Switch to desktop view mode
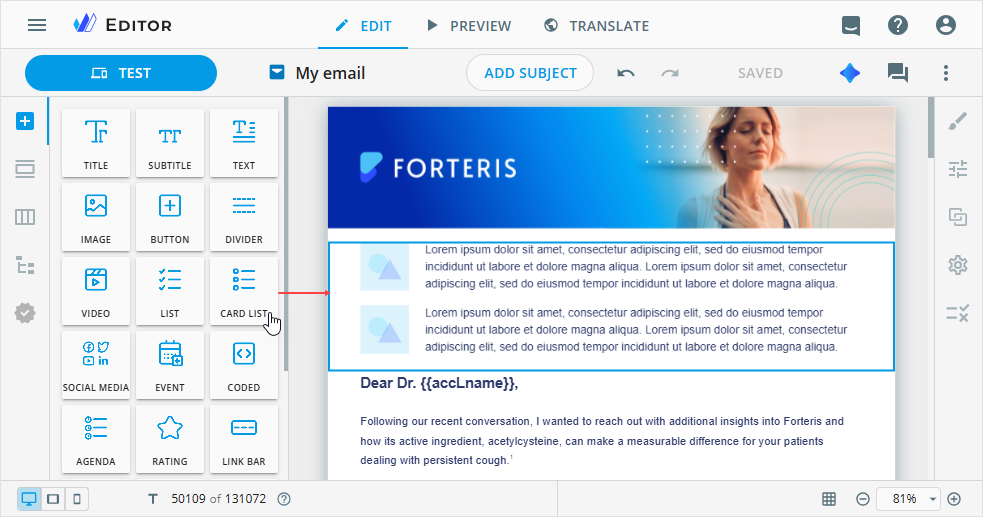This screenshot has height=517, width=983. tap(29, 499)
